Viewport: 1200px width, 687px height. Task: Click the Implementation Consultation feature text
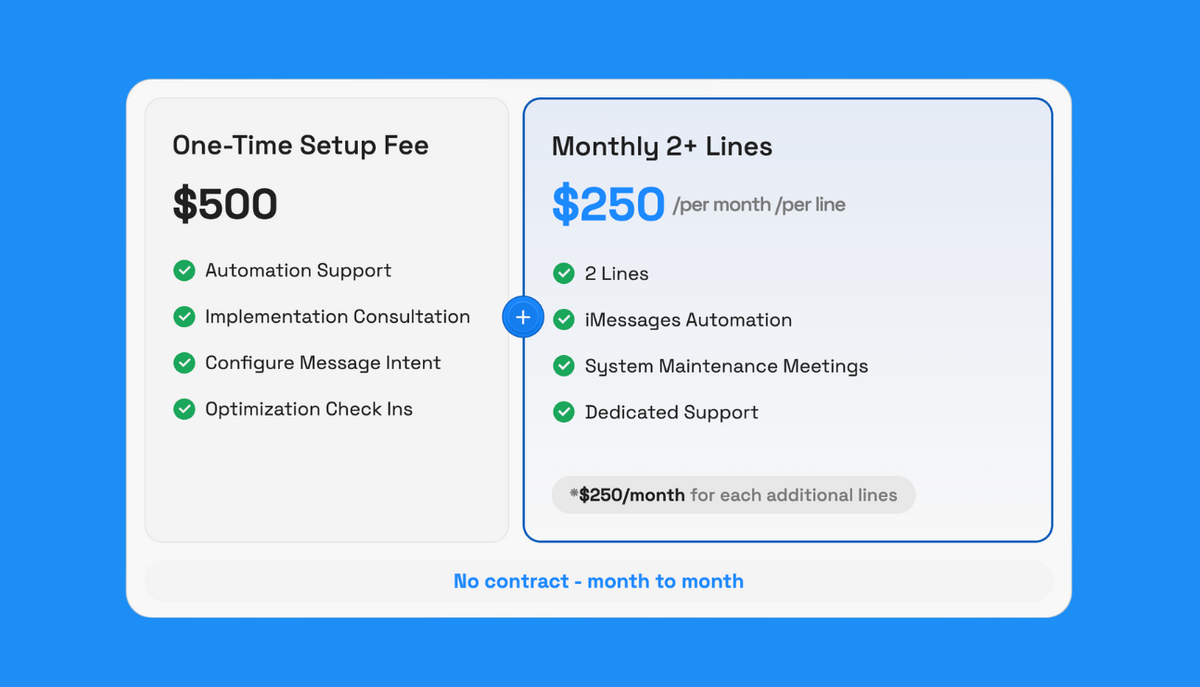[337, 316]
